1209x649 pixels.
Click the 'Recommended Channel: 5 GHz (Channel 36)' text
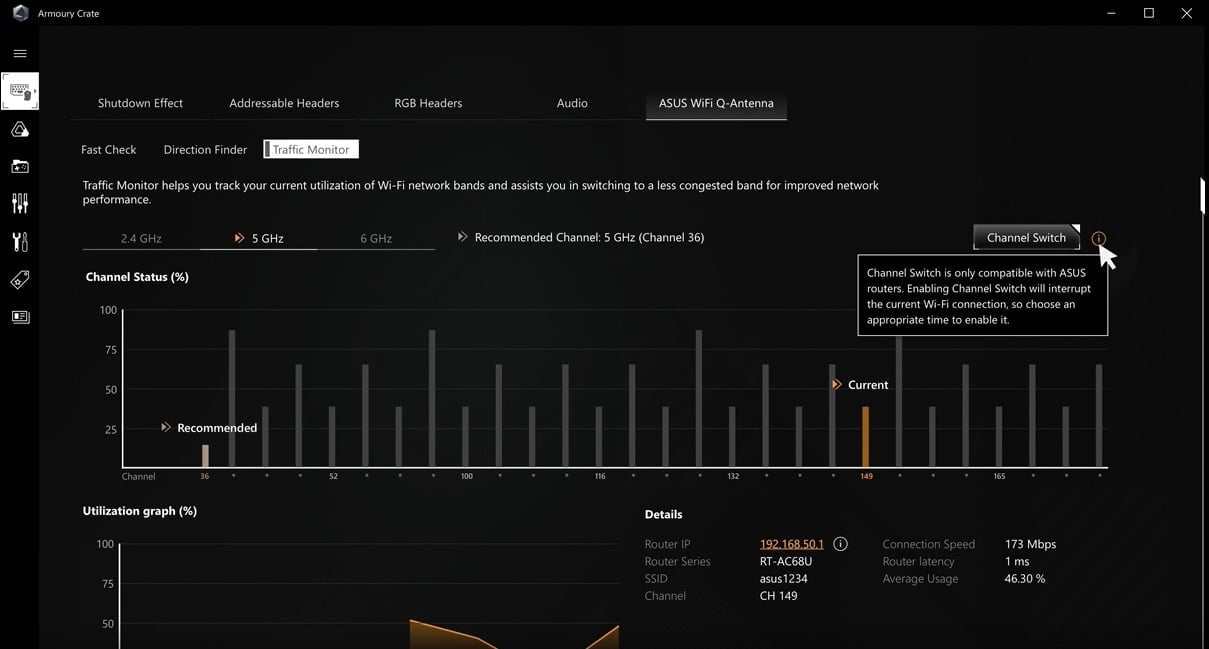click(589, 238)
